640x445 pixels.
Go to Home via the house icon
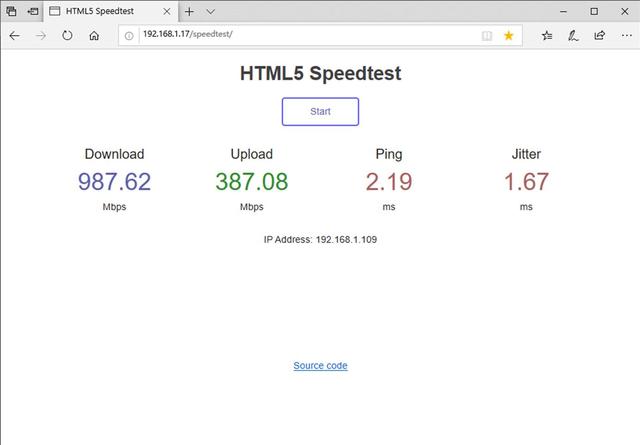pyautogui.click(x=94, y=35)
